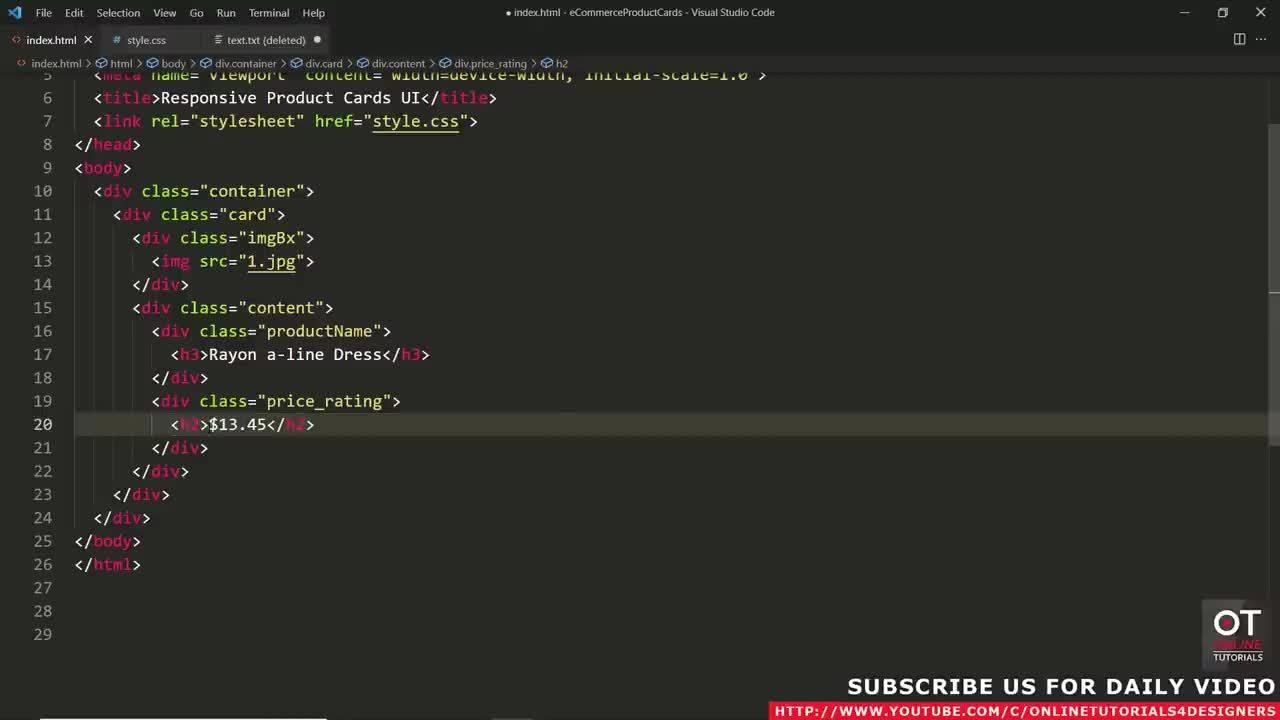Image resolution: width=1280 pixels, height=720 pixels.
Task: Switch to the text.txt (deleted) tab
Action: 265,40
